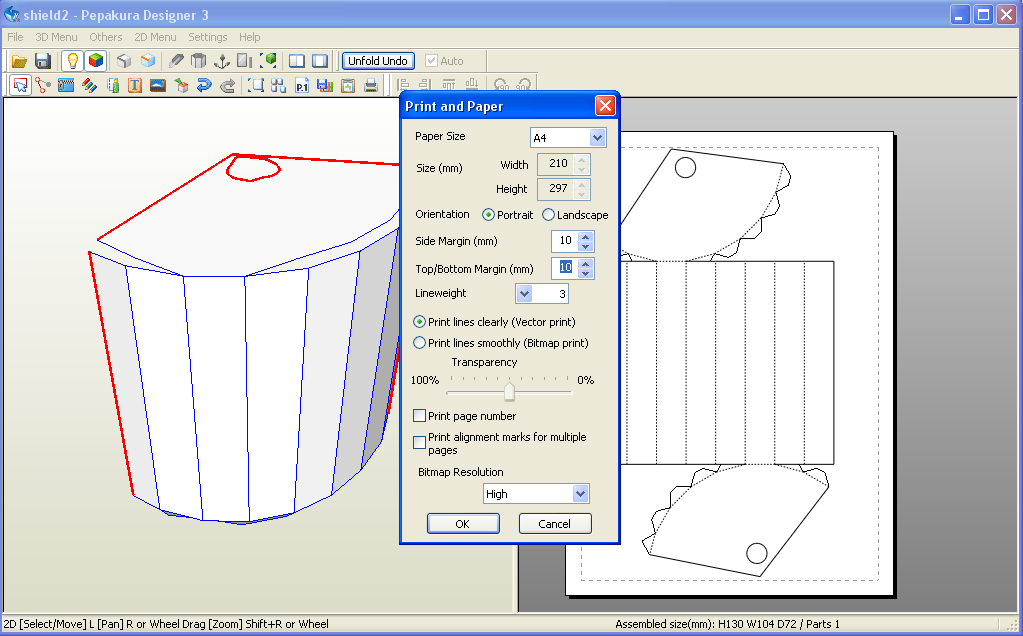
Task: Click the printer icon in toolbar
Action: click(371, 85)
